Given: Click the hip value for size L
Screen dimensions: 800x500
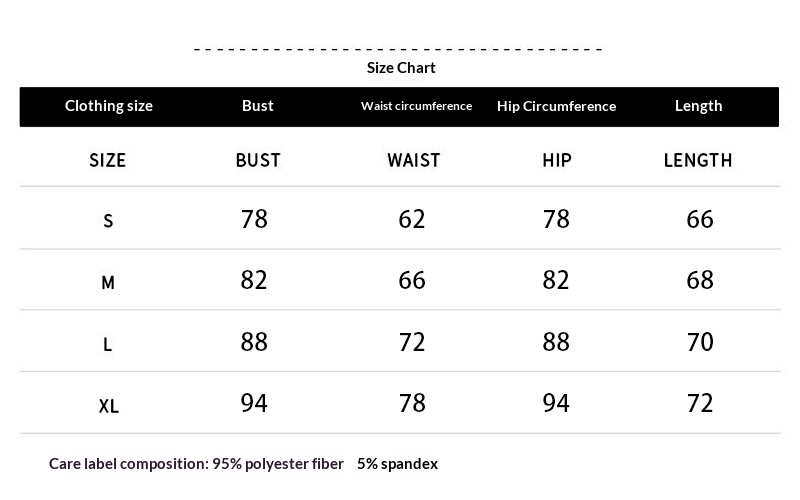Looking at the screenshot, I should [x=556, y=342].
